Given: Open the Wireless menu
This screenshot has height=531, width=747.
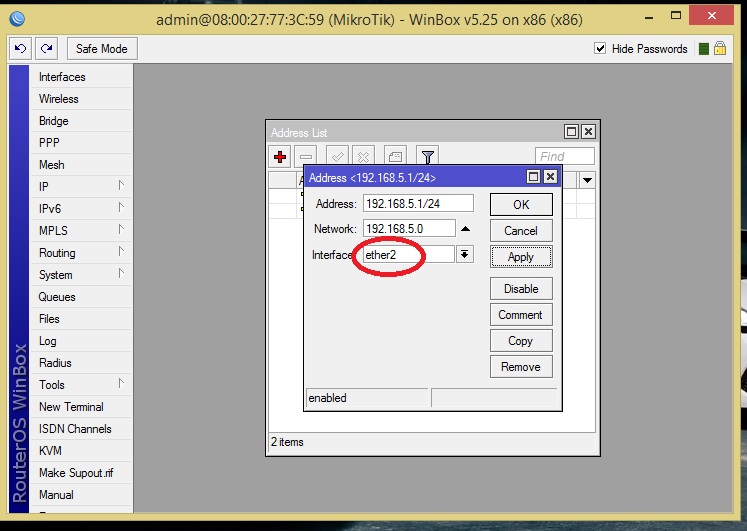Looking at the screenshot, I should (x=81, y=99).
